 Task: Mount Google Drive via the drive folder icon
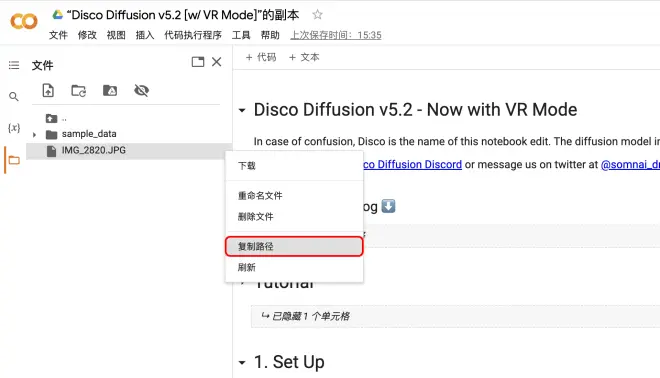(110, 90)
